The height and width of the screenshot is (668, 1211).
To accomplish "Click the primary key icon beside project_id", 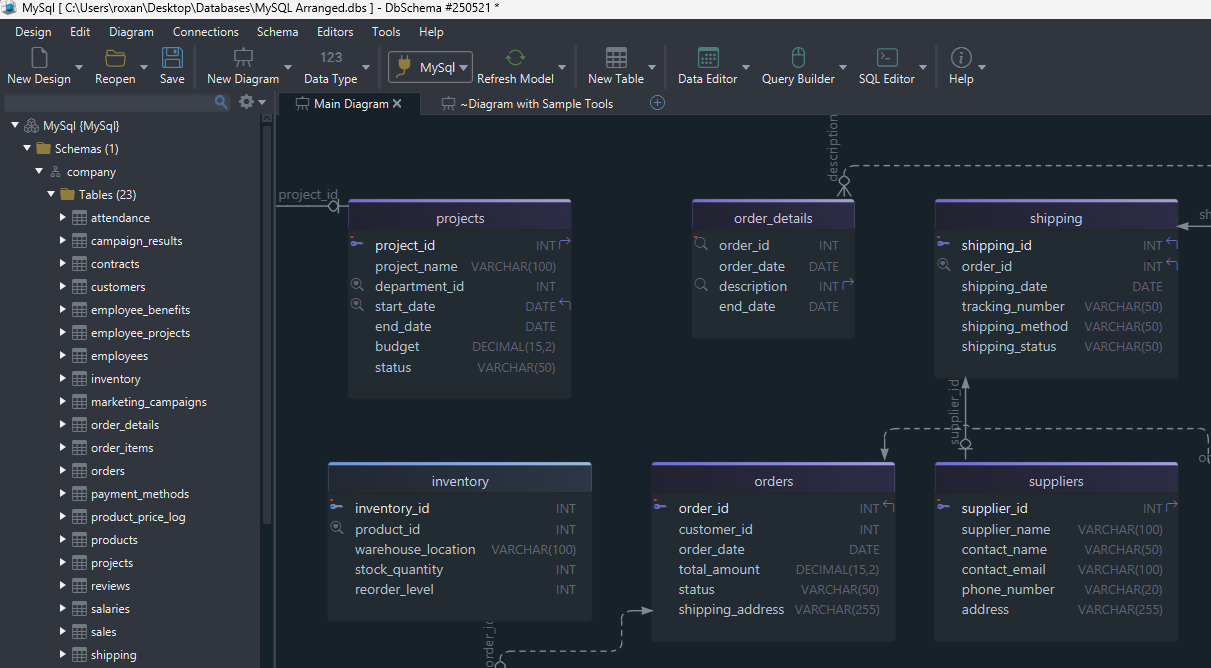I will 357,244.
